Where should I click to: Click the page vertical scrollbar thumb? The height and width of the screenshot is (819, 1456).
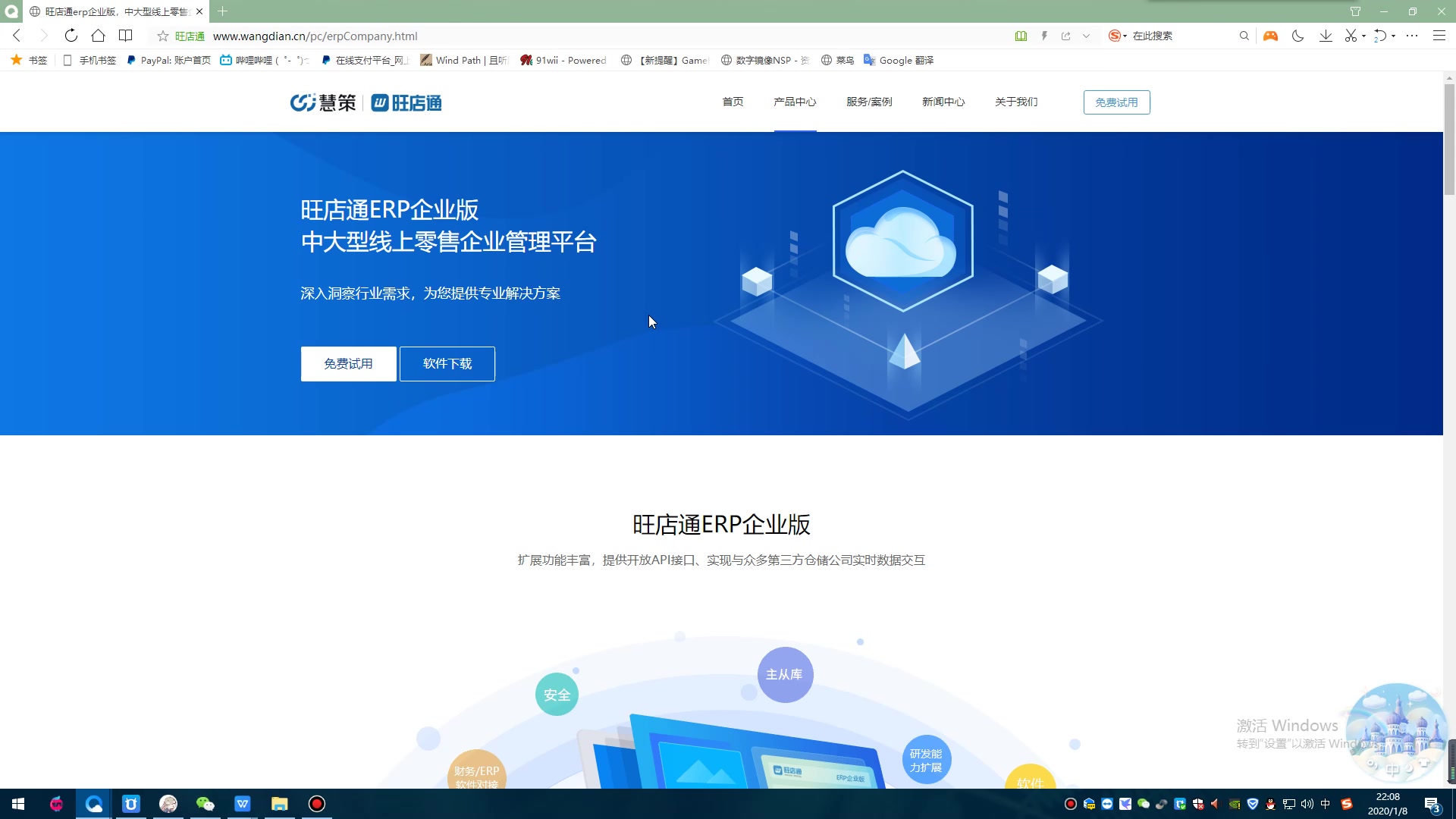click(x=1449, y=139)
